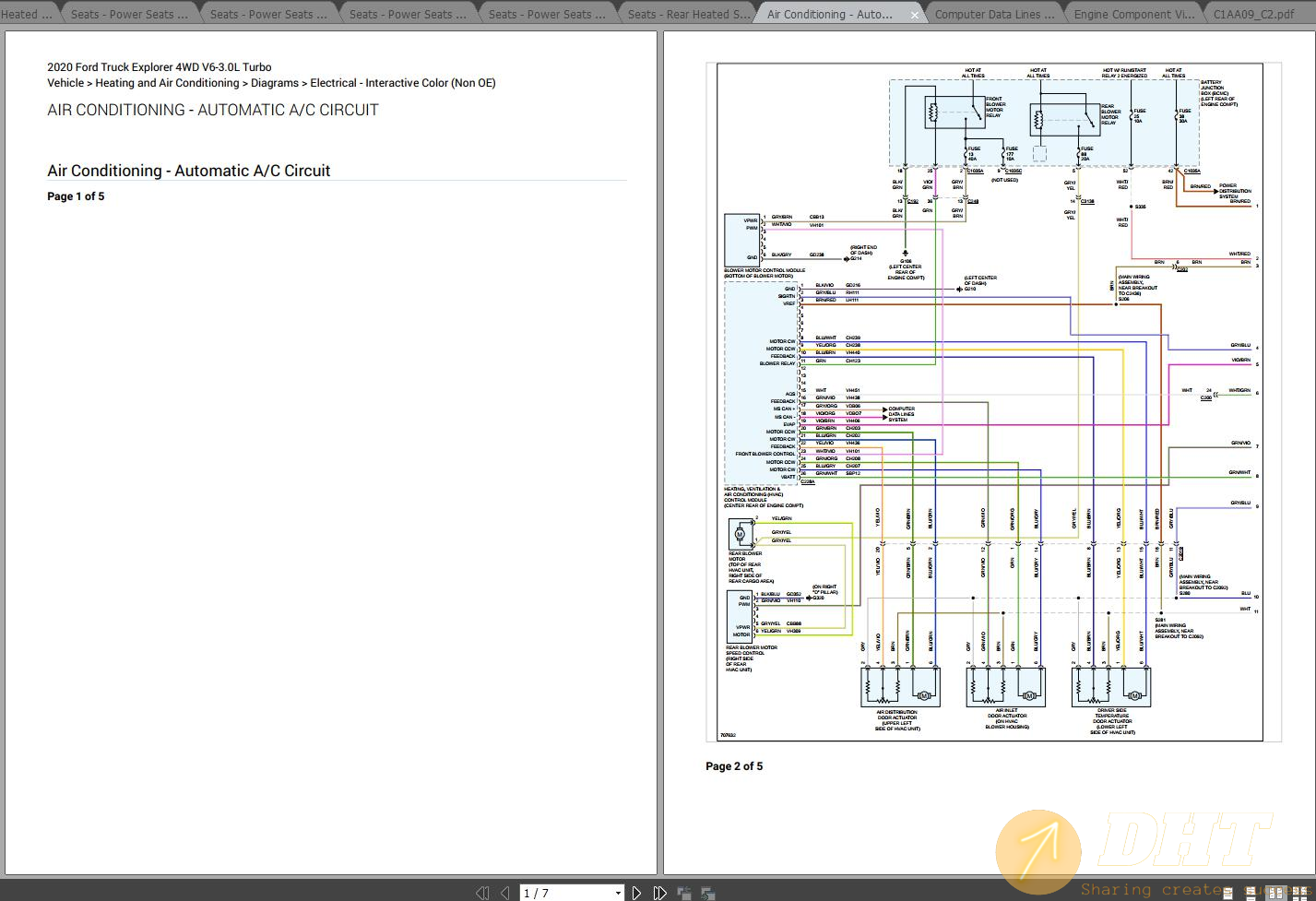Switch to the Seats - Rear Heated tab

[x=687, y=14]
